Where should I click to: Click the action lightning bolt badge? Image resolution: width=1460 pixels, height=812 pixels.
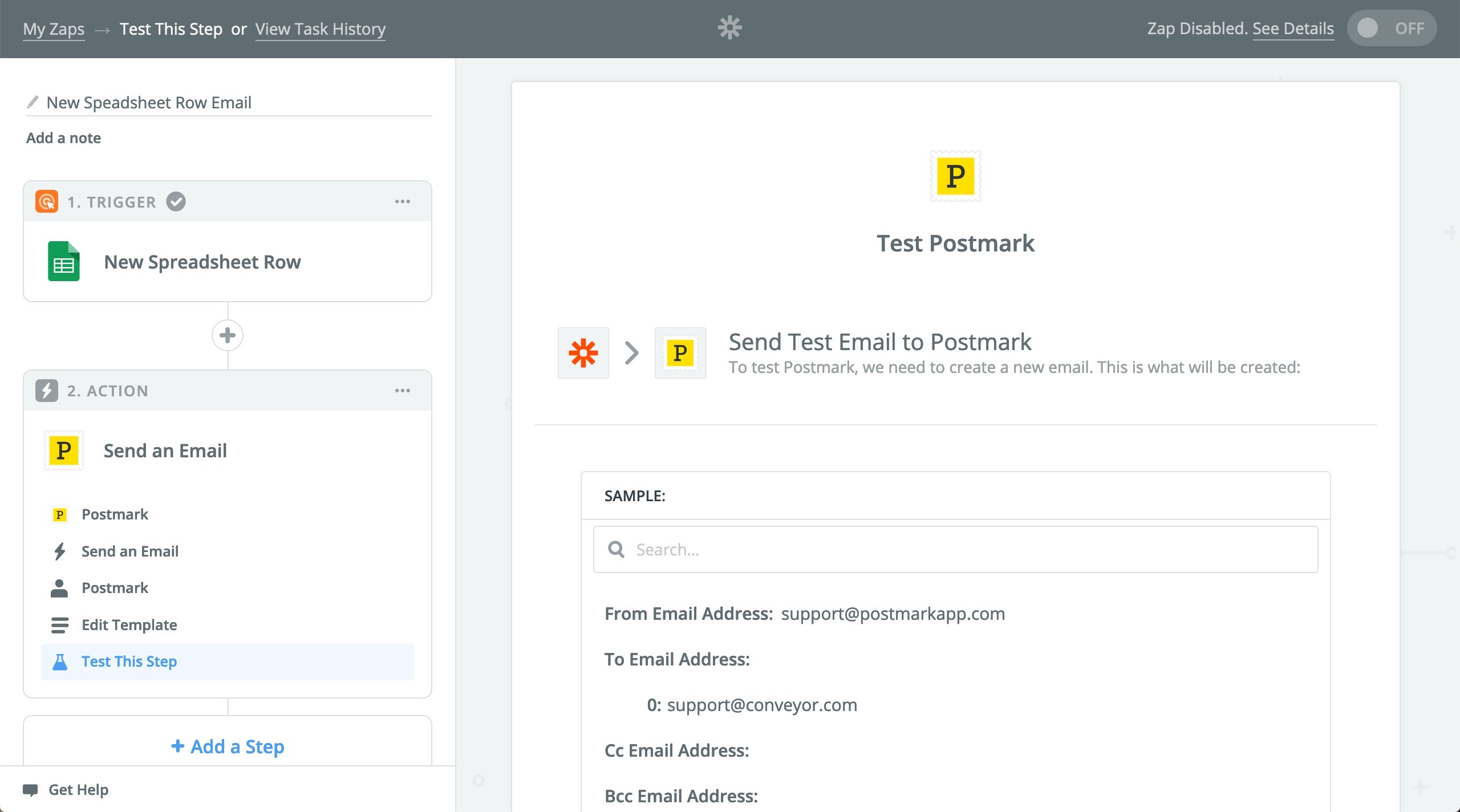coord(47,391)
